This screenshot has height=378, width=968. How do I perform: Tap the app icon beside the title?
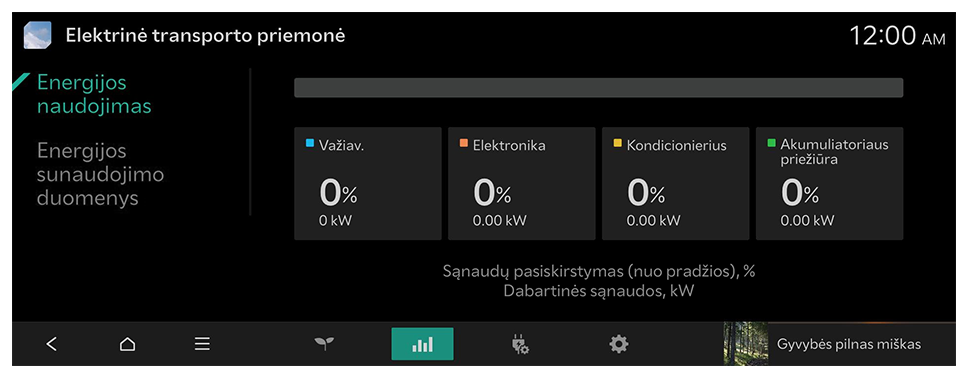[38, 35]
